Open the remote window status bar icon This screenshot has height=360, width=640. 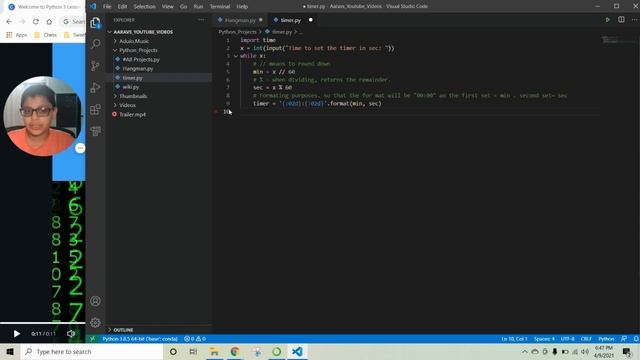tap(92, 339)
